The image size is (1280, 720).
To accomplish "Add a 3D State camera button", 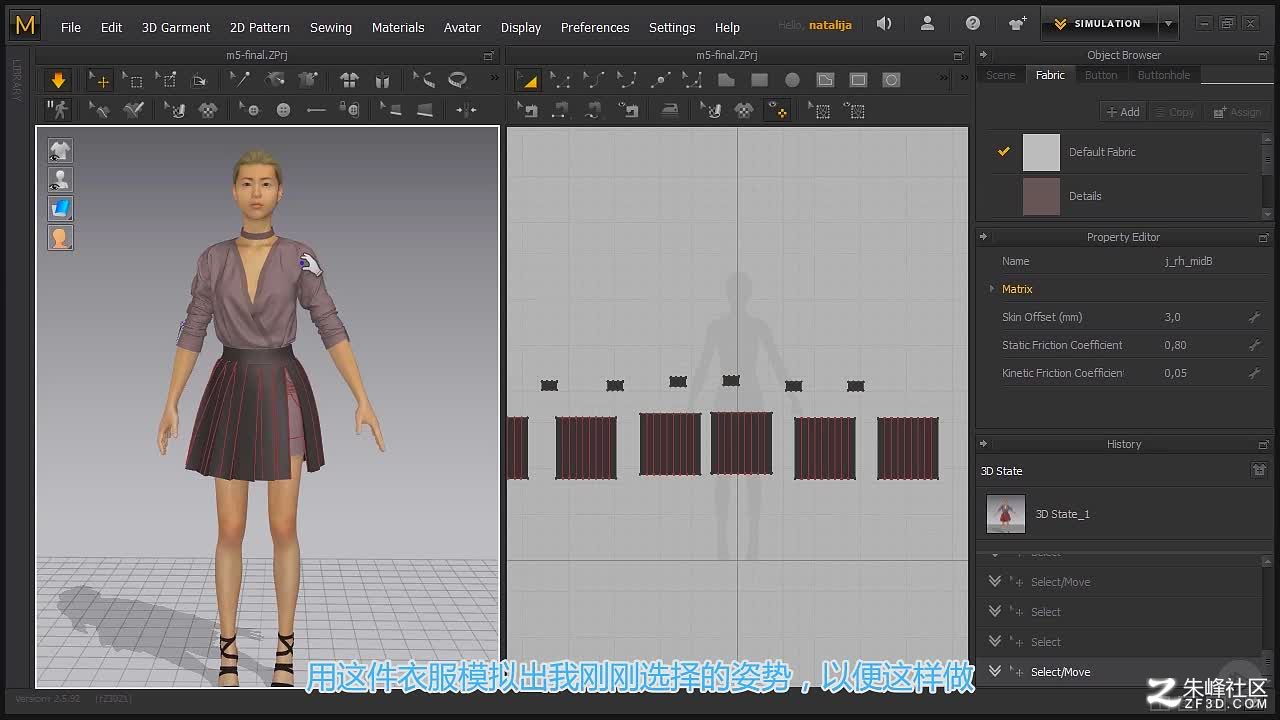I will tap(1259, 470).
